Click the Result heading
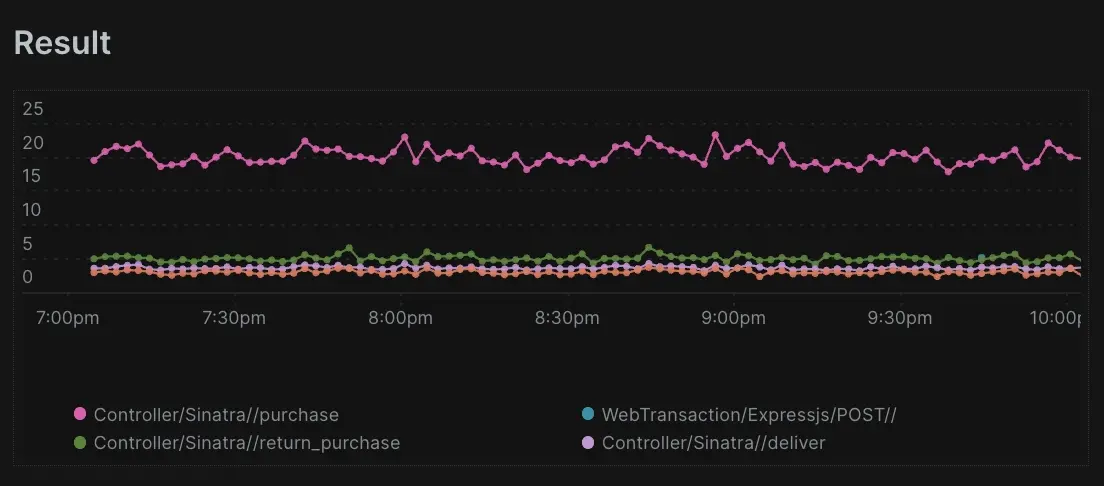 pyautogui.click(x=62, y=43)
